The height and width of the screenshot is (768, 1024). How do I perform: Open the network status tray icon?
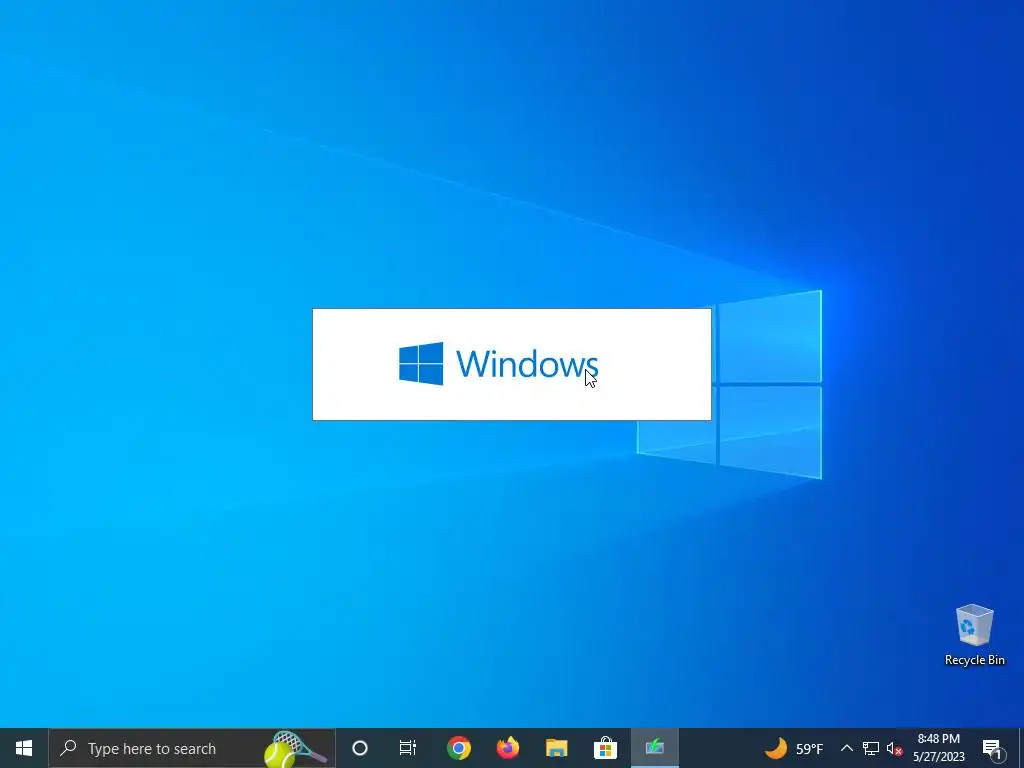tap(871, 748)
